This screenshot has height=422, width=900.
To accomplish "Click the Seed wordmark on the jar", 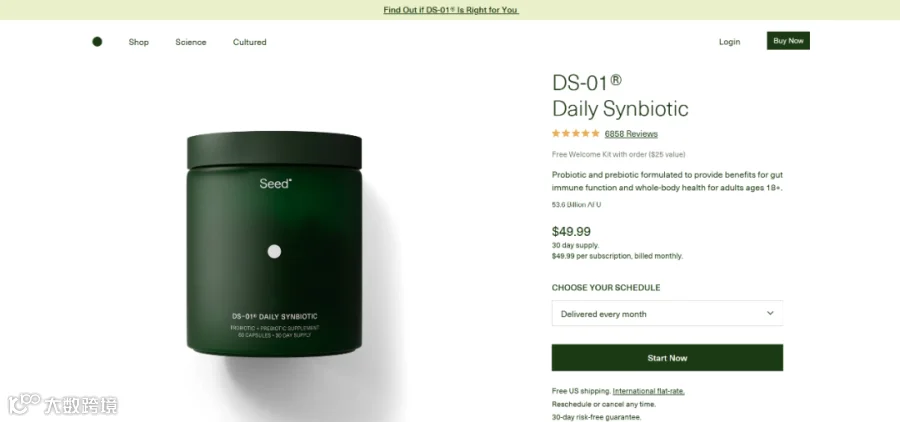I will click(275, 184).
